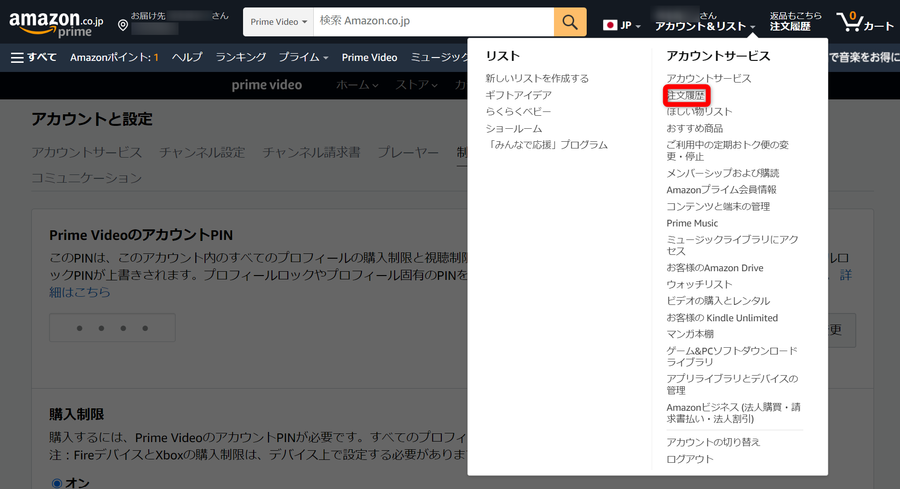Click ビデオの購入とレンタル link
Image resolution: width=900 pixels, height=489 pixels.
coord(718,301)
